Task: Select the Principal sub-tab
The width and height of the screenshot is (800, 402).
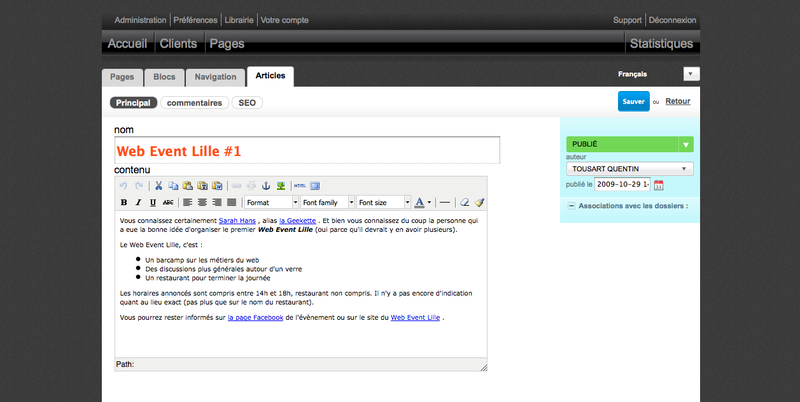Action: tap(133, 103)
